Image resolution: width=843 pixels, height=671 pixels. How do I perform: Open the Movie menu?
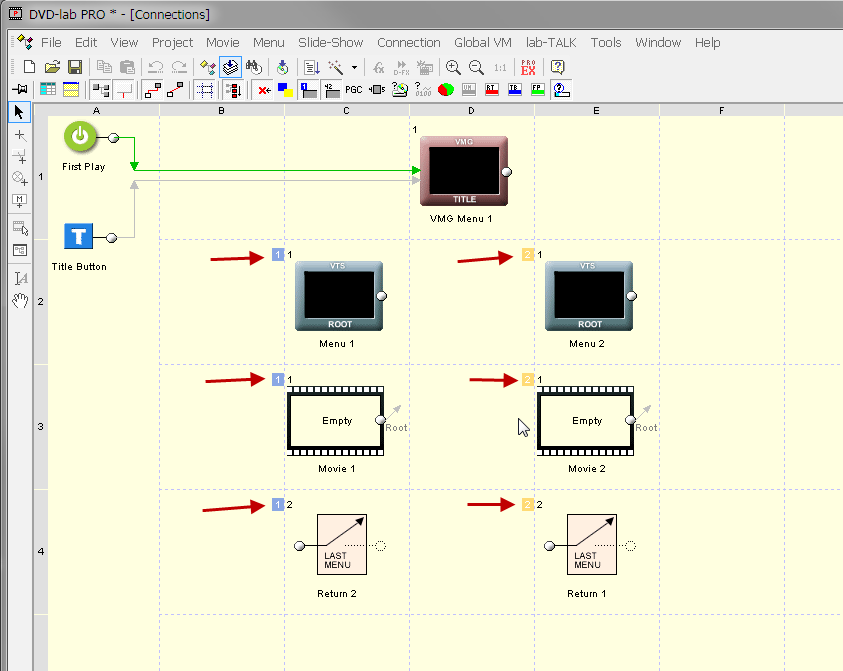223,42
